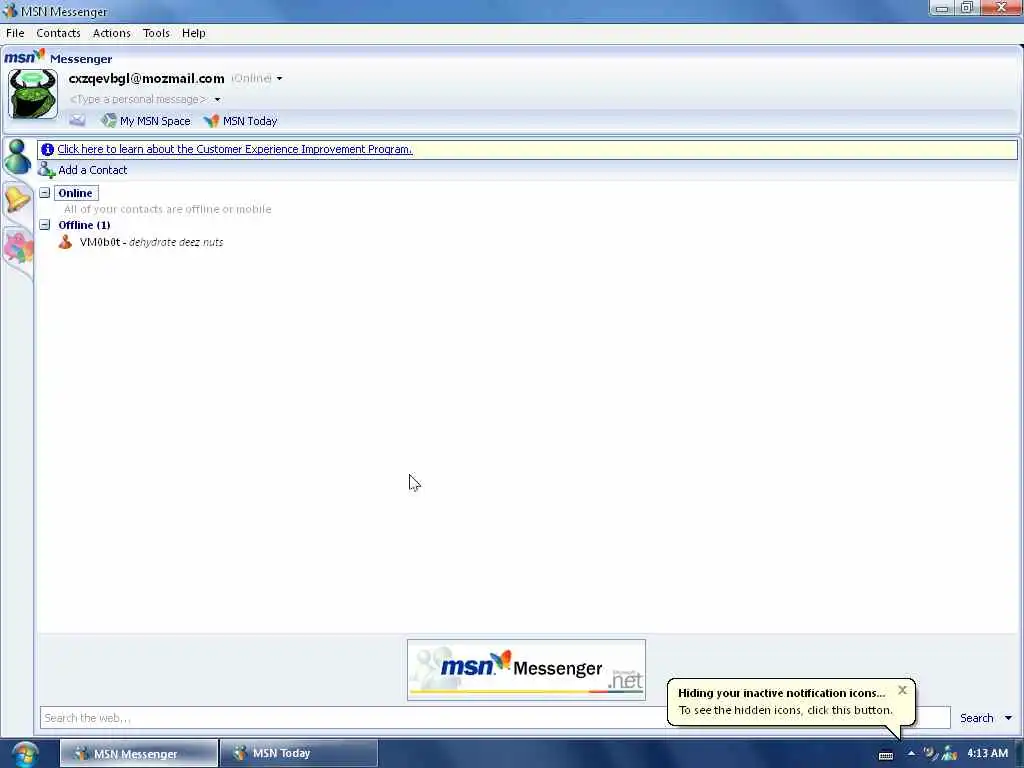Image resolution: width=1024 pixels, height=768 pixels.
Task: Open the alerts bell tab
Action: click(x=17, y=198)
